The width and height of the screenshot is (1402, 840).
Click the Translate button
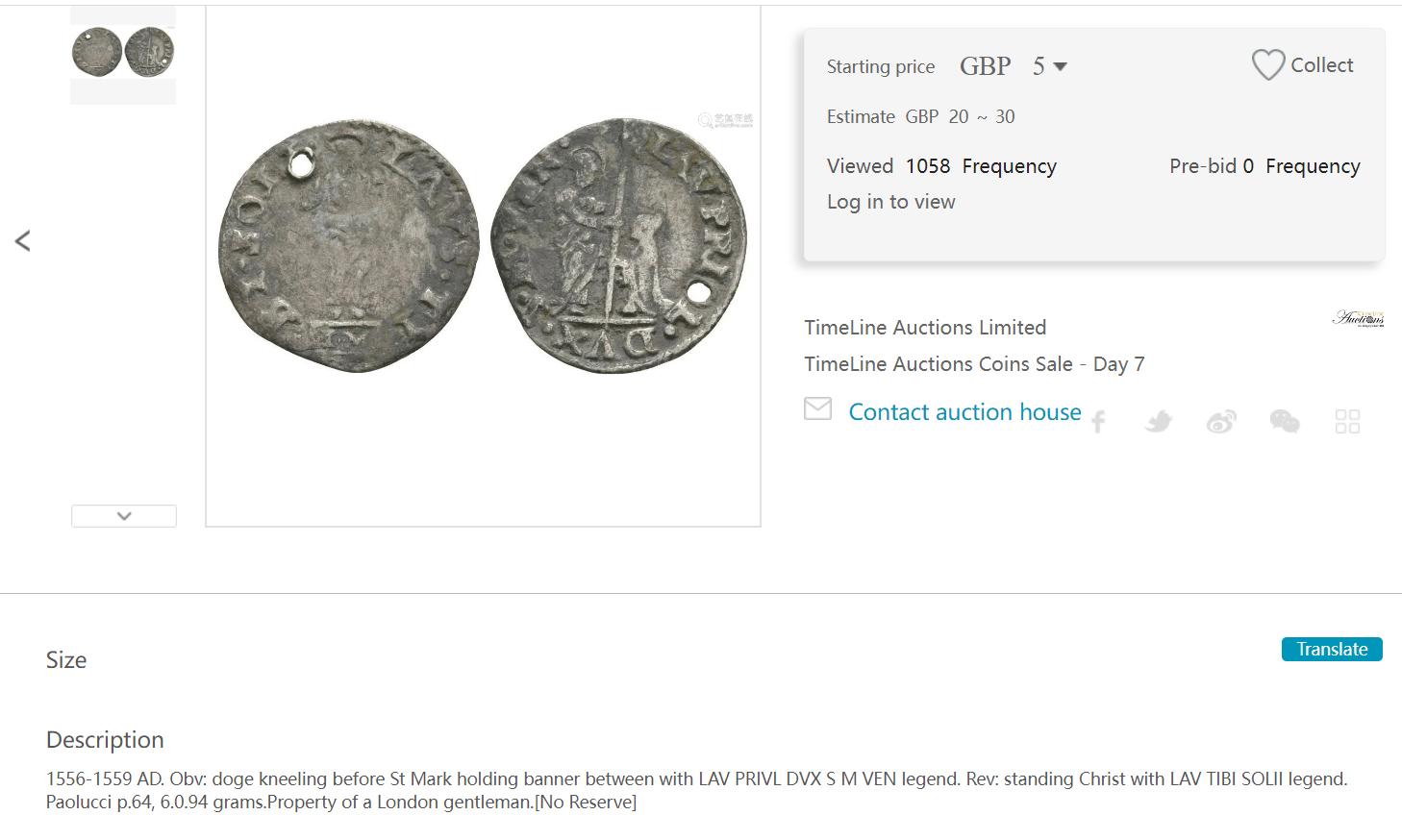tap(1332, 650)
